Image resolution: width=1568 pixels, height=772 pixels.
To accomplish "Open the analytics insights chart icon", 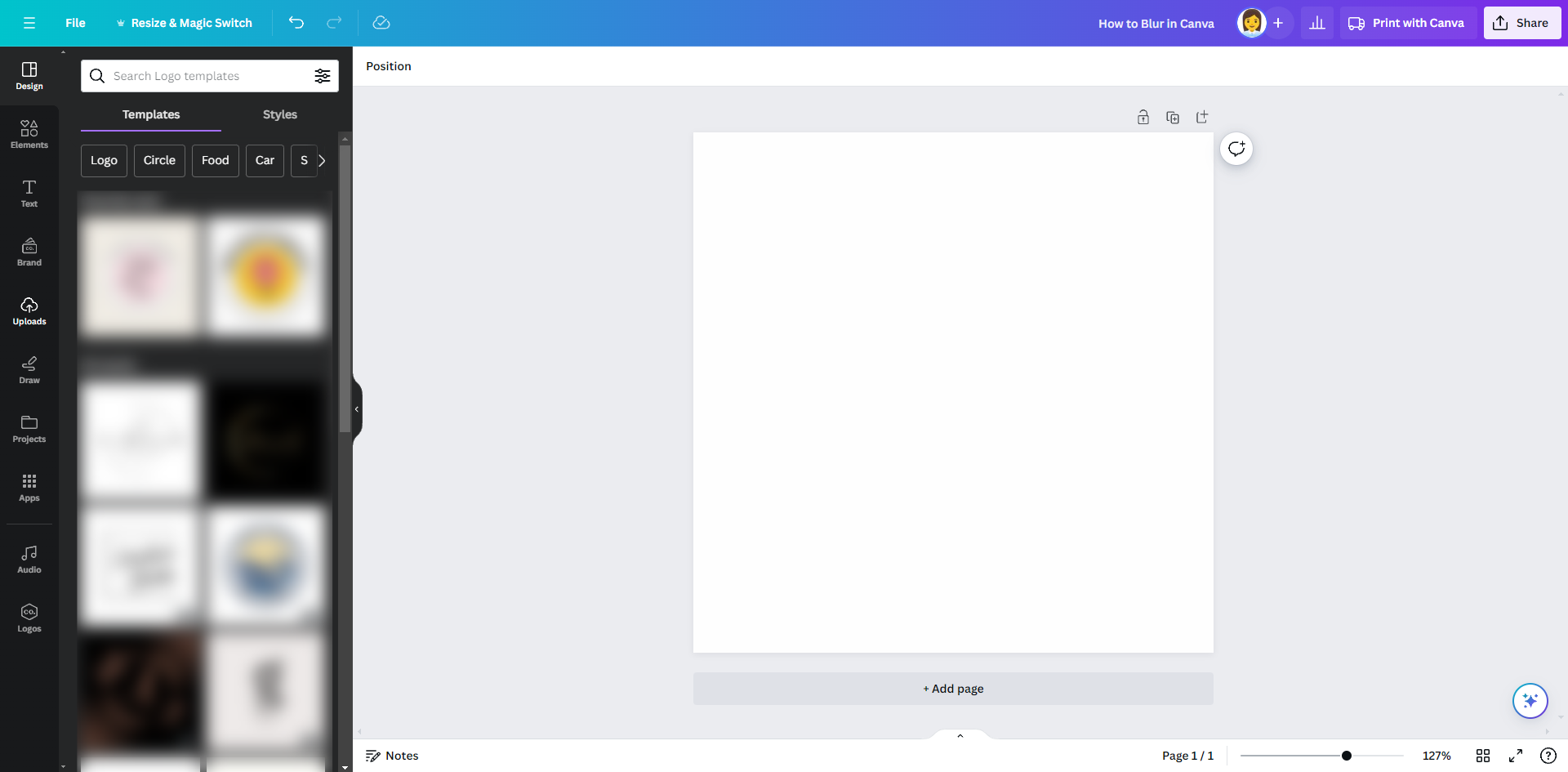I will coord(1317,23).
